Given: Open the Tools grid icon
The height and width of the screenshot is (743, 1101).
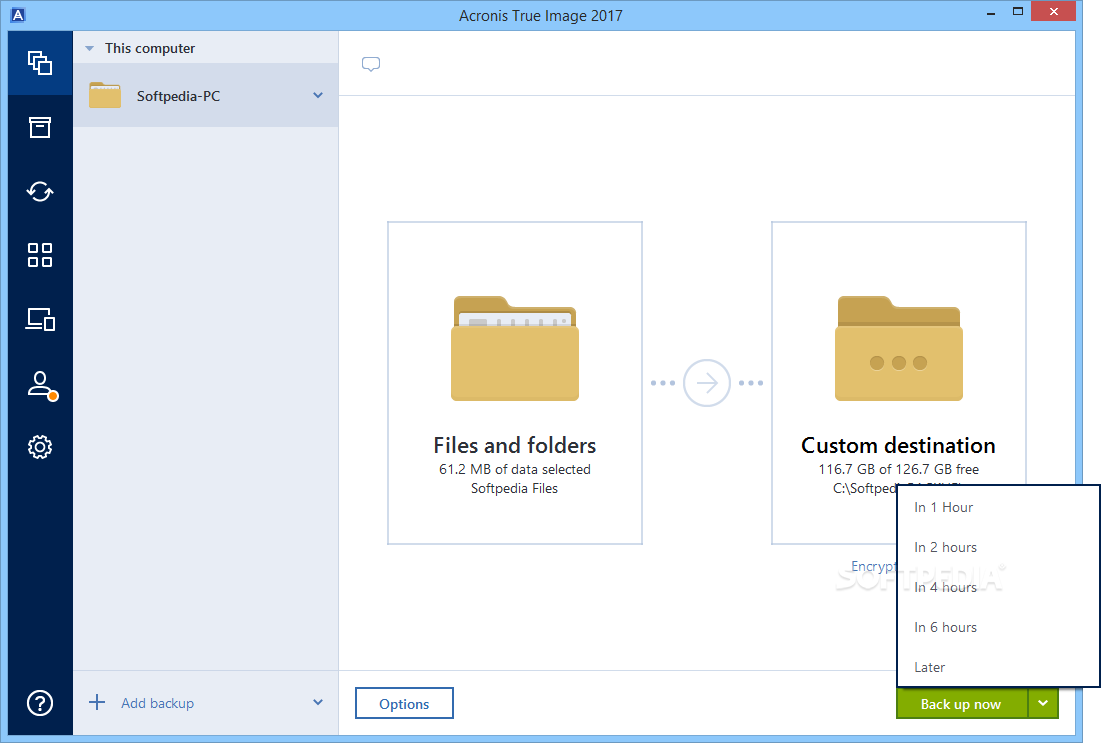Looking at the screenshot, I should pyautogui.click(x=40, y=255).
